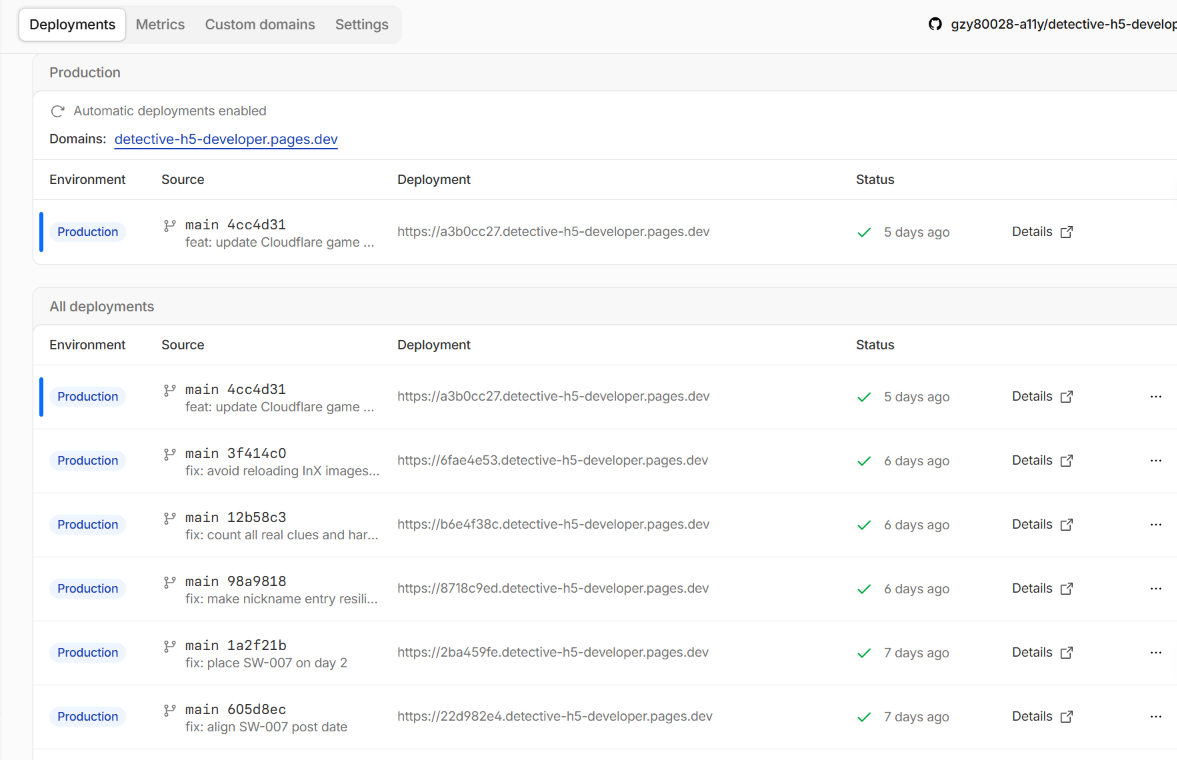Image resolution: width=1177 pixels, height=760 pixels.
Task: Open the Custom domains tab
Action: pyautogui.click(x=260, y=25)
